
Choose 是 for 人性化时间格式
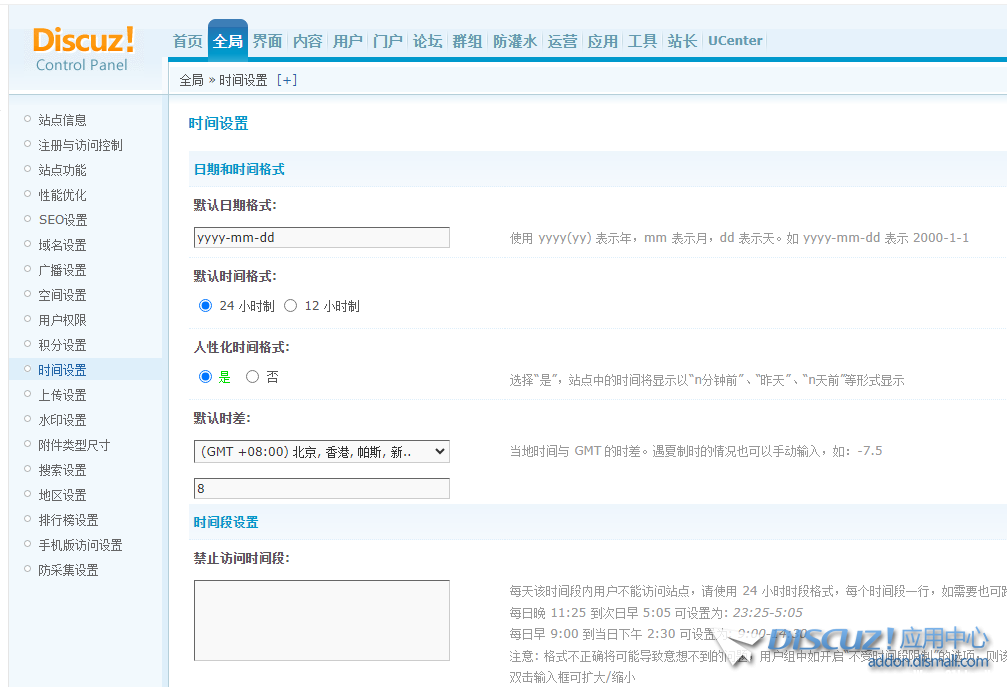point(206,377)
